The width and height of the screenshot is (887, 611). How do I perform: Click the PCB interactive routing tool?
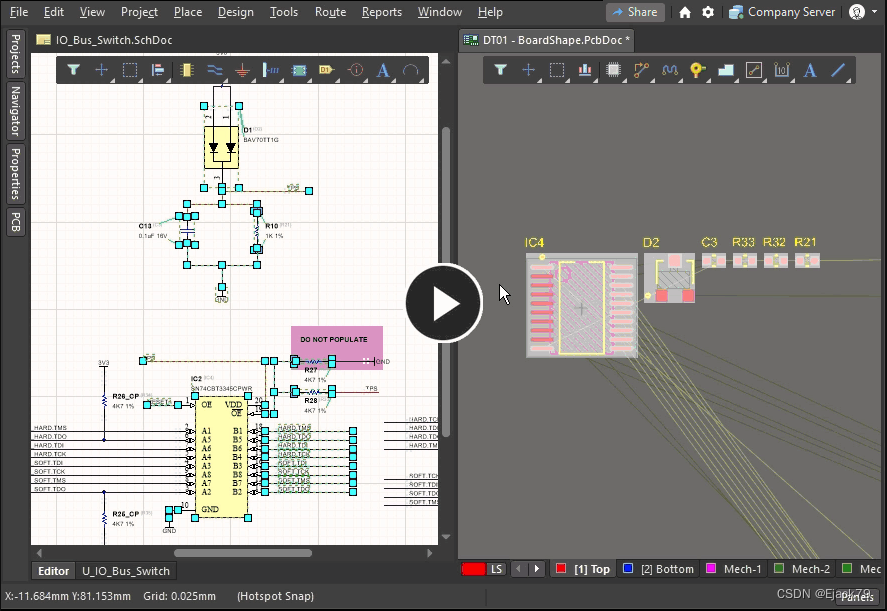[641, 70]
